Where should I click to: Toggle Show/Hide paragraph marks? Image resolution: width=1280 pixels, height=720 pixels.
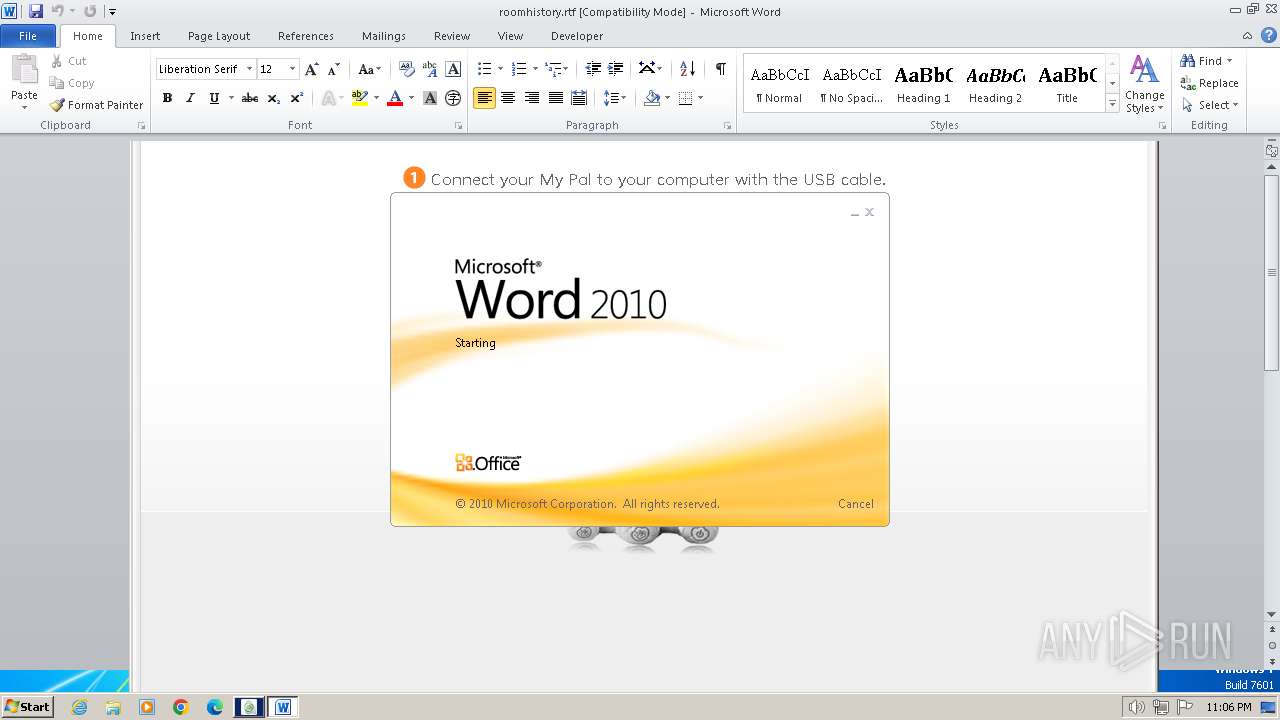point(720,69)
